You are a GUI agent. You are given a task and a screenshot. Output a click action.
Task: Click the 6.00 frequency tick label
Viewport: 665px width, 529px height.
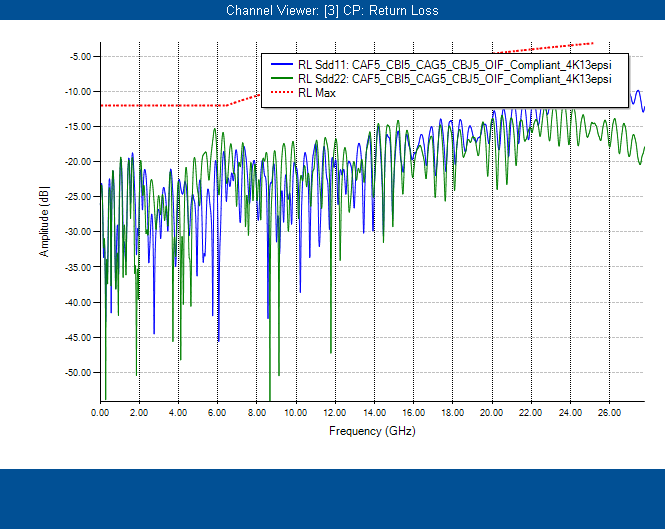point(217,413)
